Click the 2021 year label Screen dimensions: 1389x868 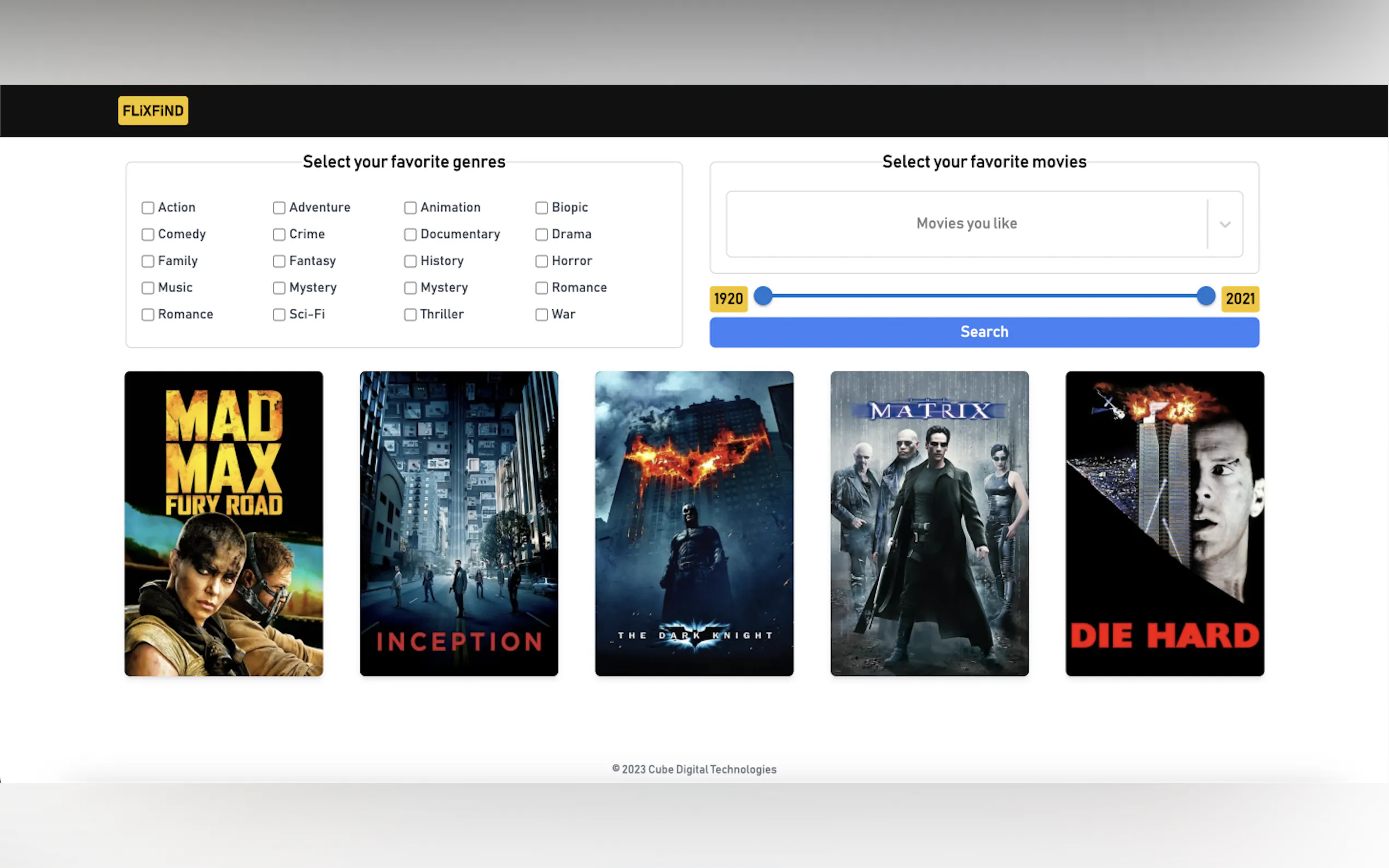[1240, 298]
